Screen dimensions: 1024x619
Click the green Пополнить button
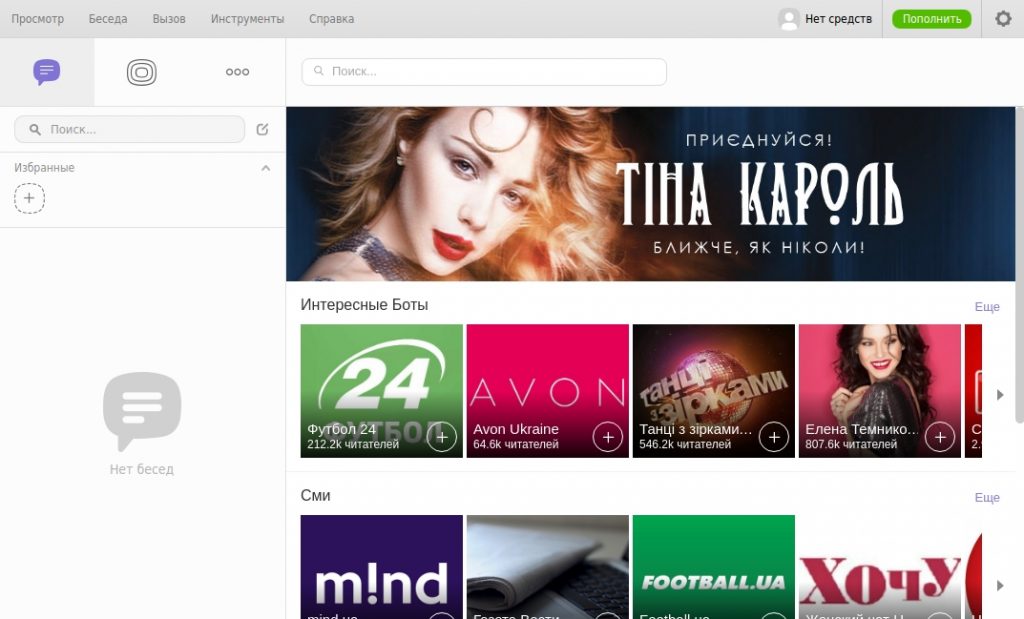932,19
